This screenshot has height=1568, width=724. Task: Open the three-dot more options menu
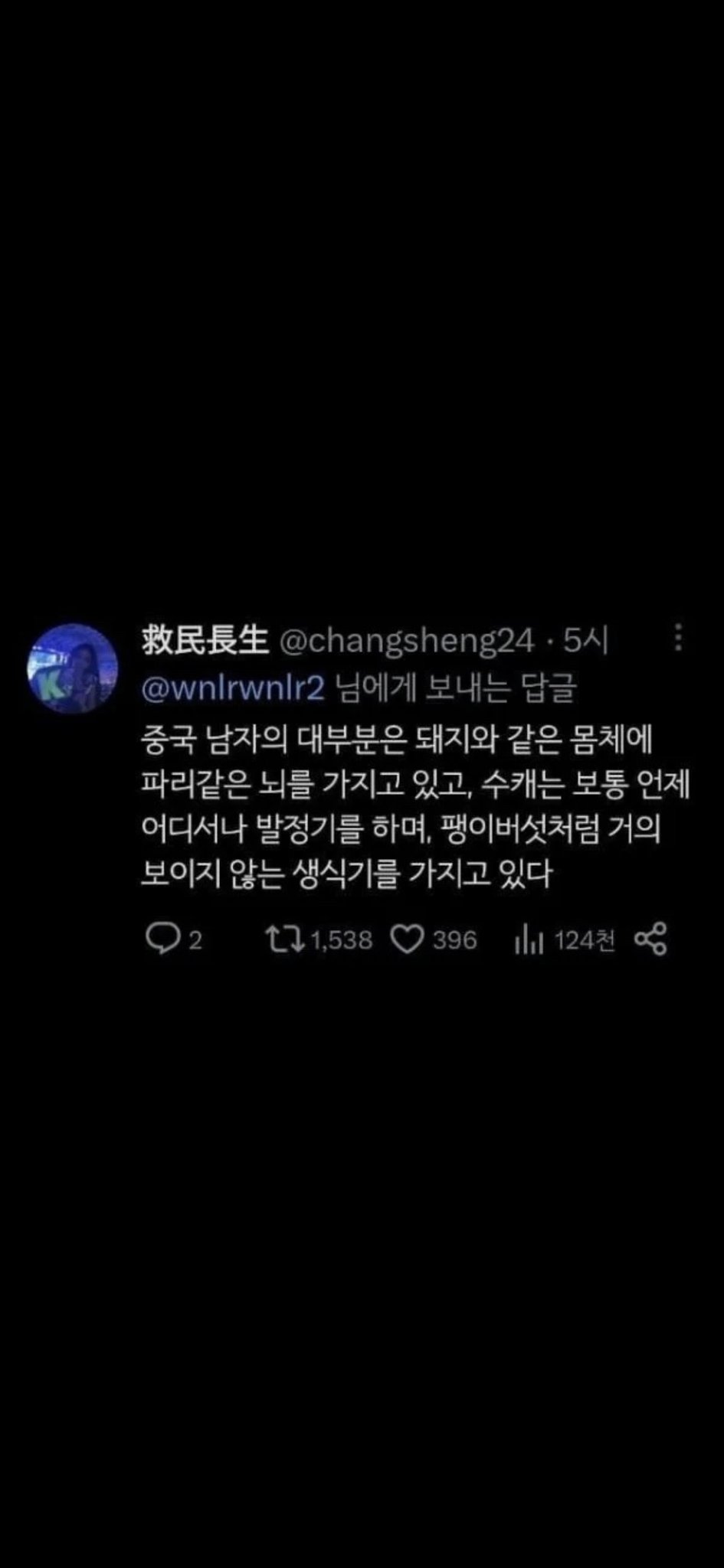tap(678, 637)
